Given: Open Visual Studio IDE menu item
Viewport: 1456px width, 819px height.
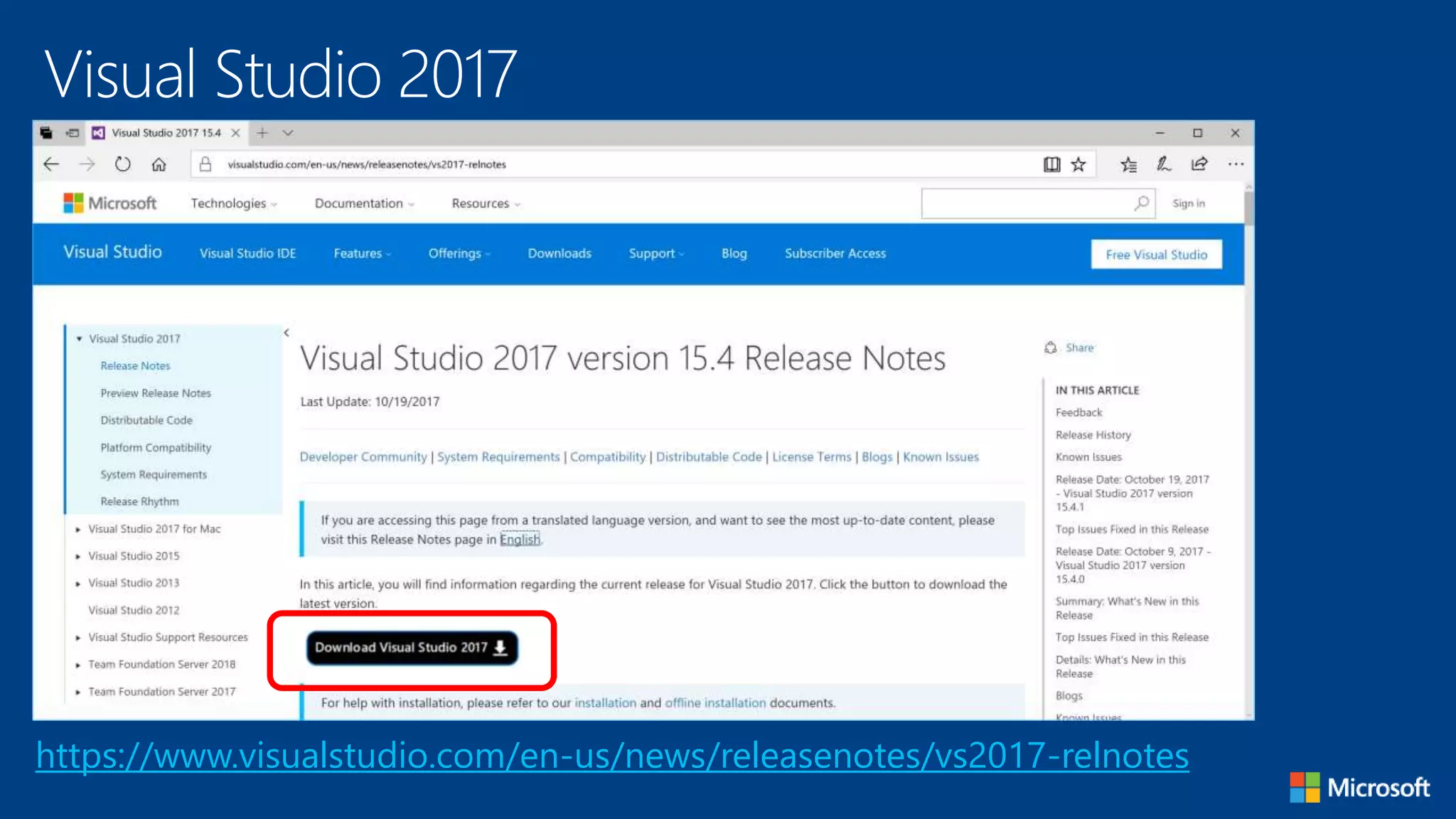Looking at the screenshot, I should [x=247, y=254].
